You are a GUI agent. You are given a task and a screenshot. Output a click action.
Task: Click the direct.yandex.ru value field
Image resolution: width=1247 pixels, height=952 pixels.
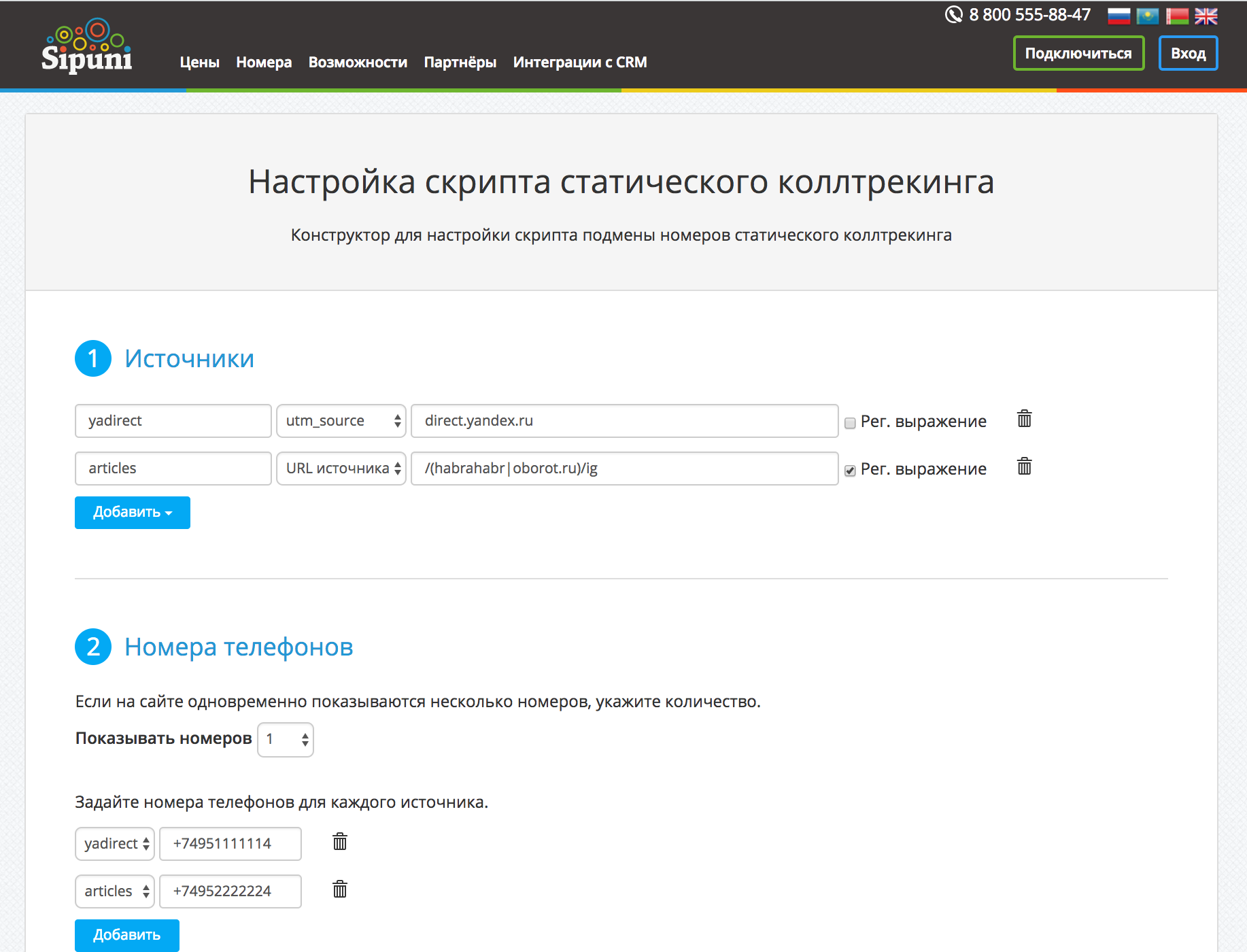click(x=625, y=421)
